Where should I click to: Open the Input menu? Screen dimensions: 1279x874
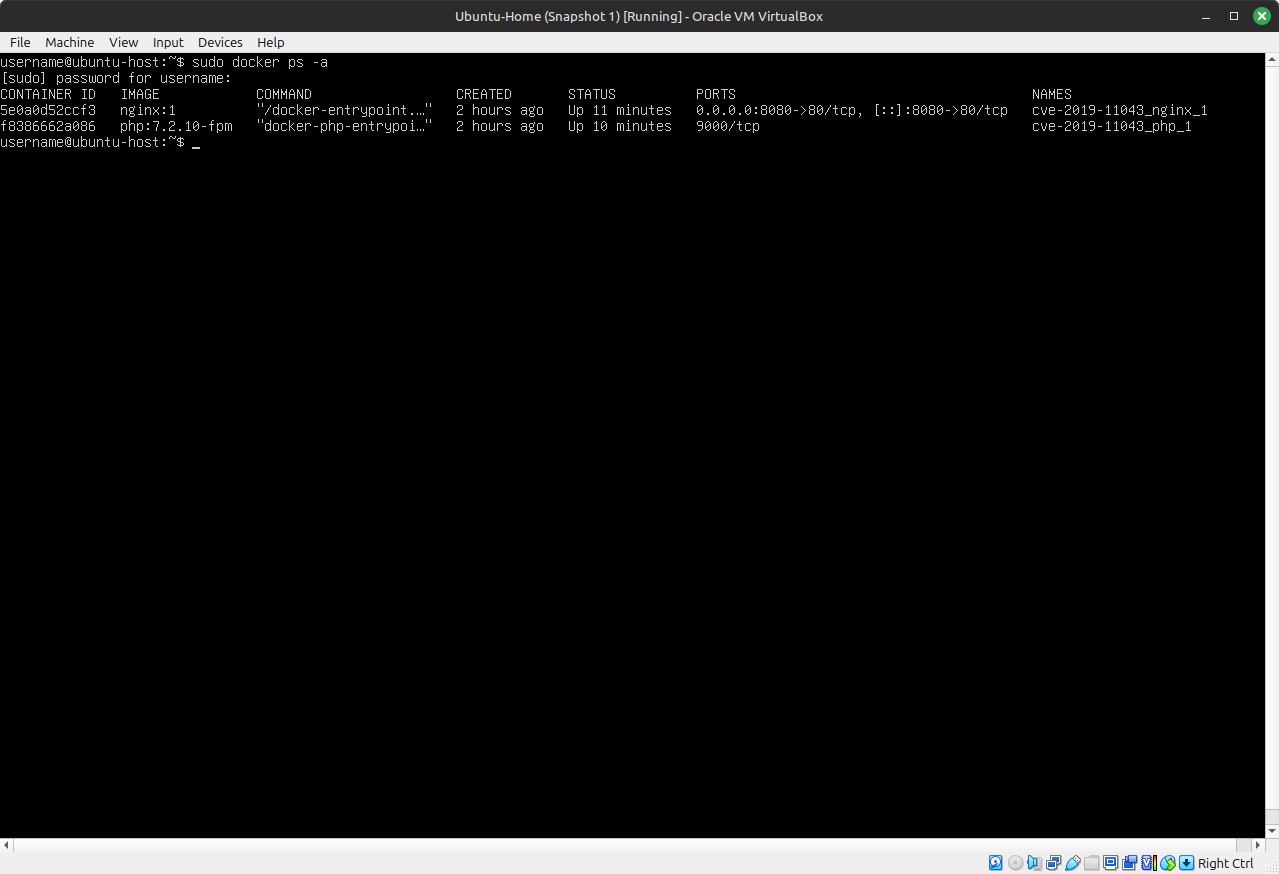[x=168, y=42]
